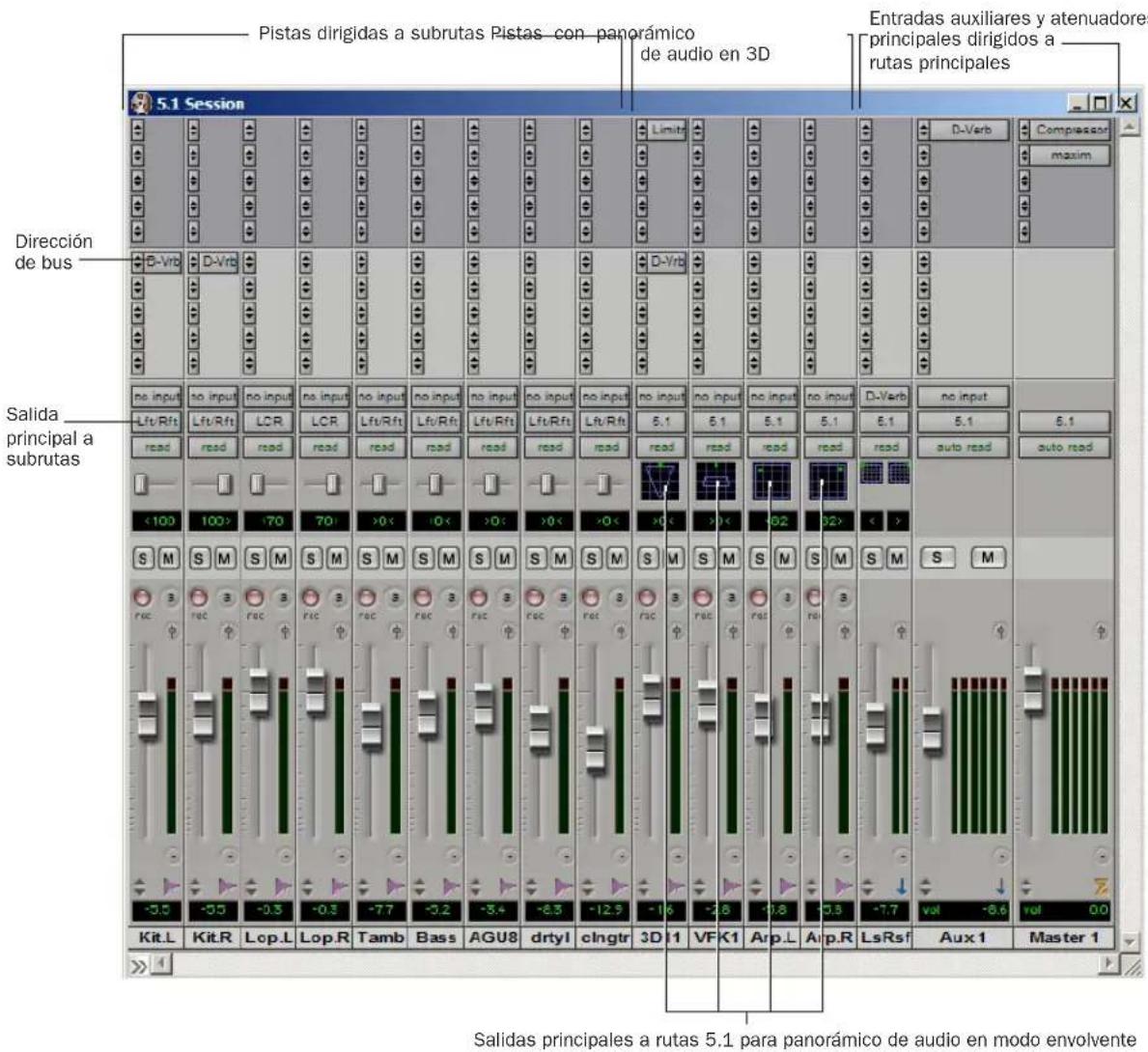Image resolution: width=1148 pixels, height=1052 pixels.
Task: Mute the Bass track
Action: tap(450, 560)
